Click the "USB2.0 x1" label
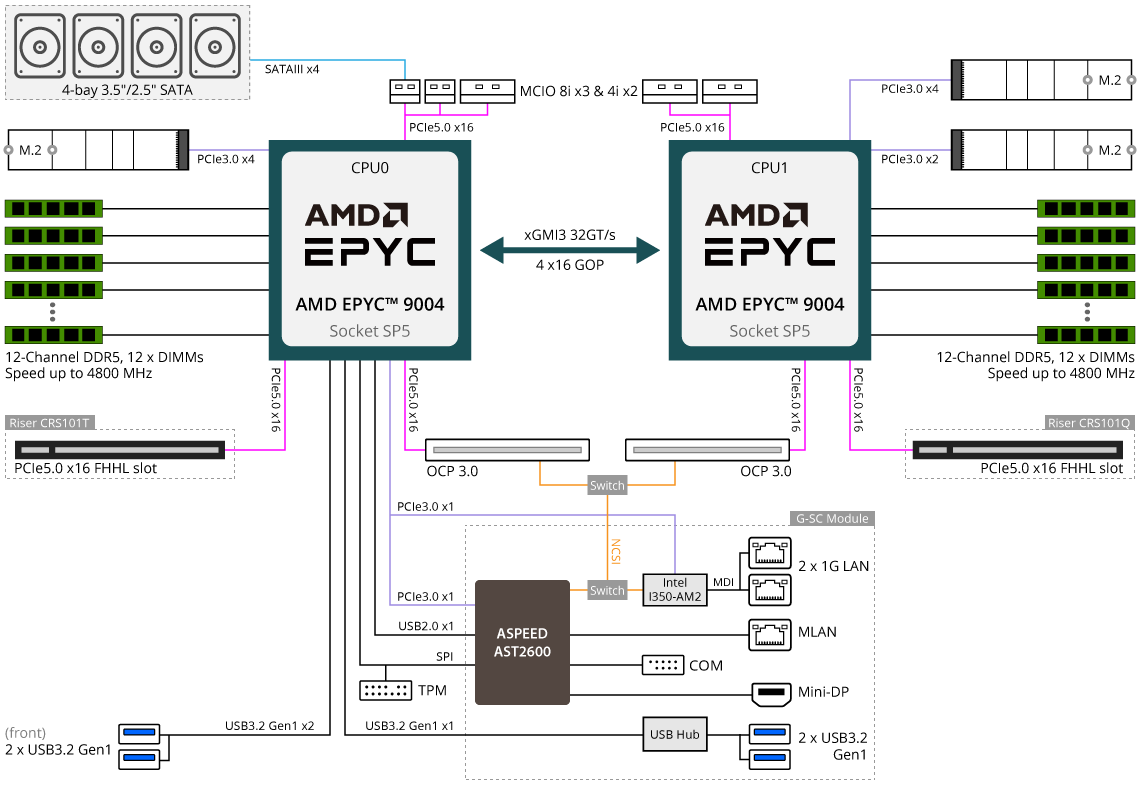The width and height of the screenshot is (1140, 790). tap(426, 626)
